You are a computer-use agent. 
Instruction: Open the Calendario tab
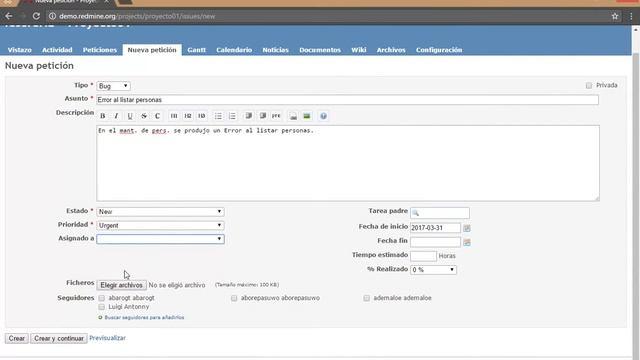[x=234, y=50]
